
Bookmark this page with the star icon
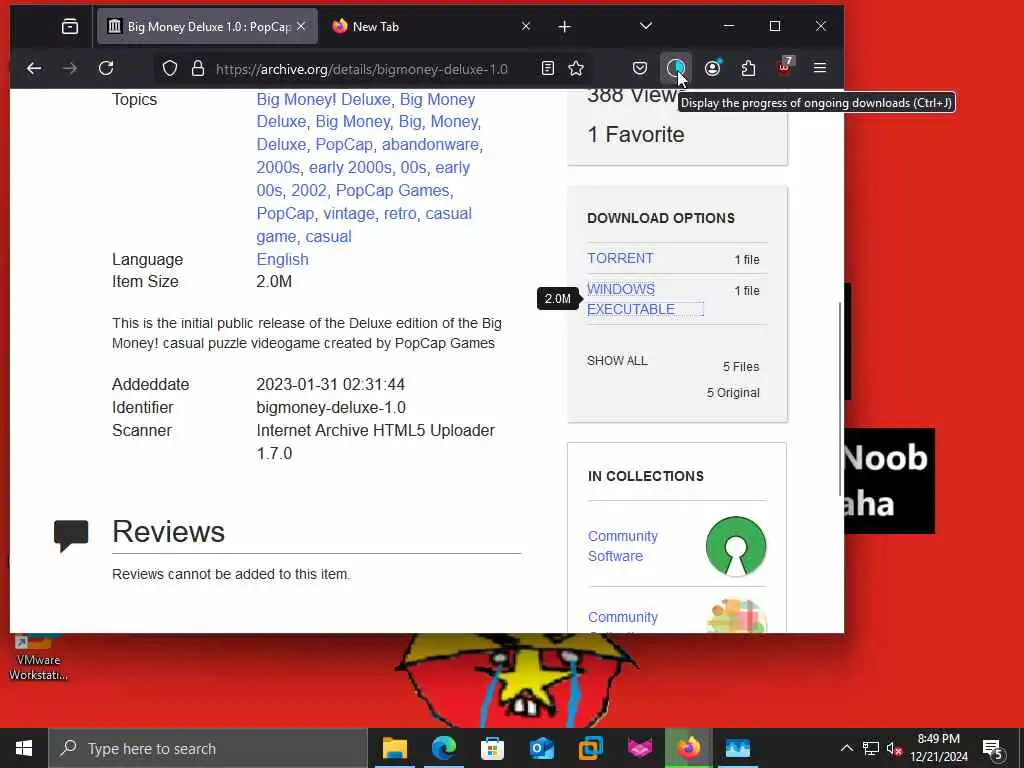tap(576, 69)
